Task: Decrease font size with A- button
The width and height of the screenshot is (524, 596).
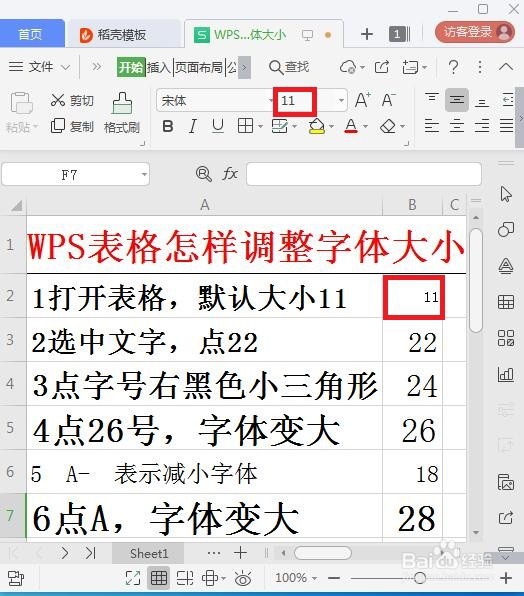Action: coord(388,100)
